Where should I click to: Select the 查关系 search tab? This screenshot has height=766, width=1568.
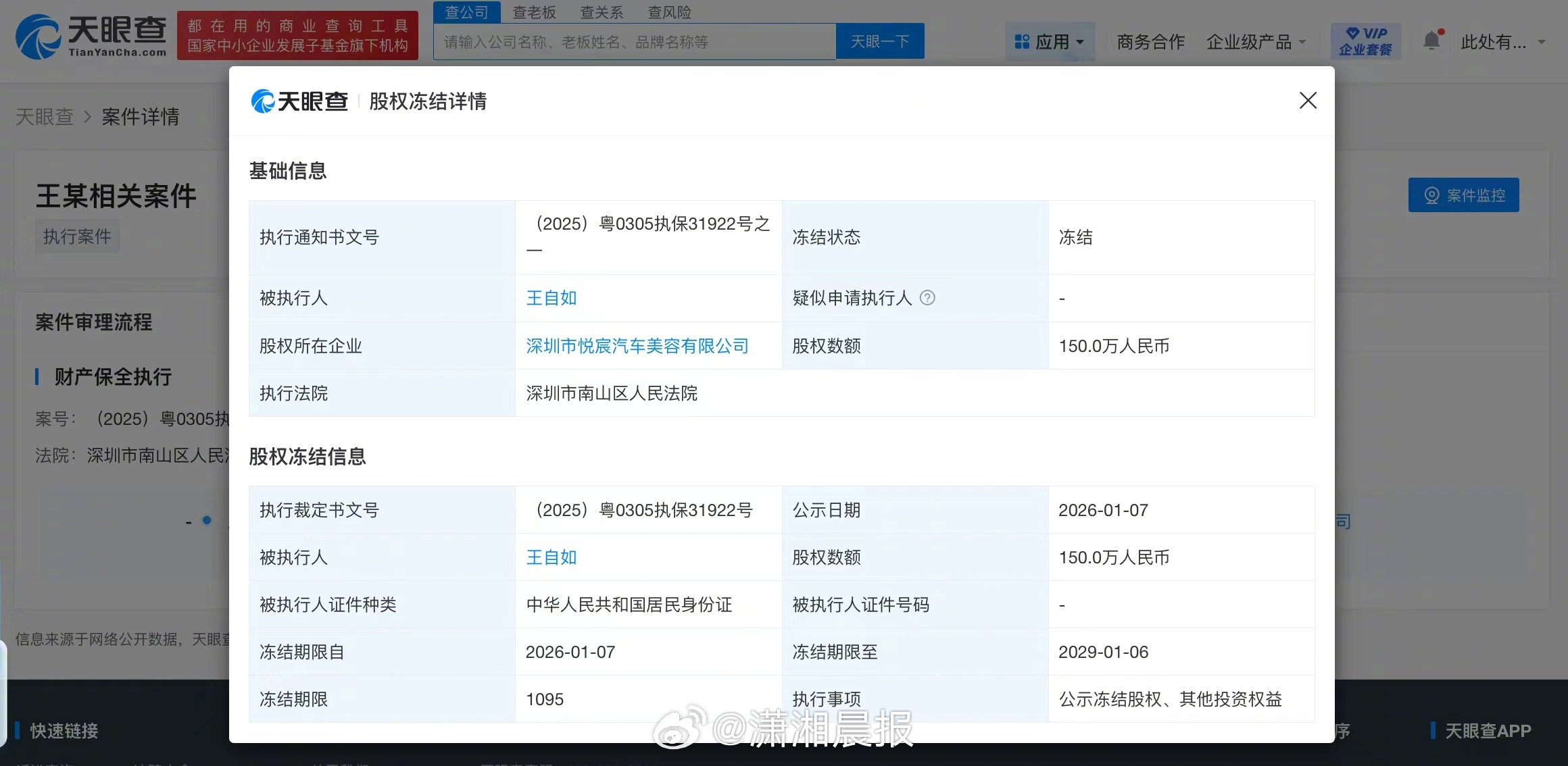tap(602, 12)
